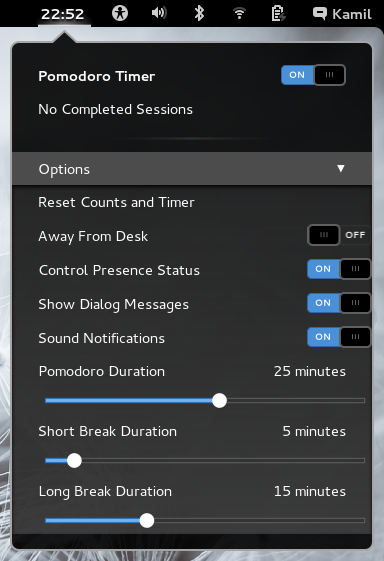The width and height of the screenshot is (384, 561).
Task: Disable Control Presence Status switch
Action: pyautogui.click(x=339, y=269)
